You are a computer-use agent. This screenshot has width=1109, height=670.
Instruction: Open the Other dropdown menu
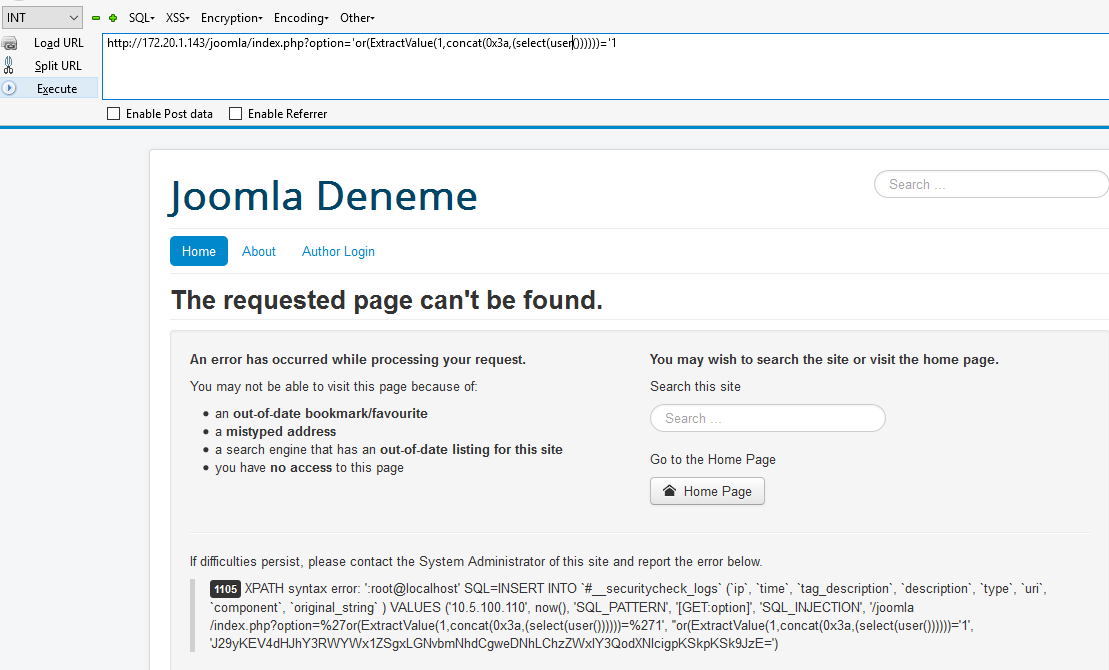(357, 18)
